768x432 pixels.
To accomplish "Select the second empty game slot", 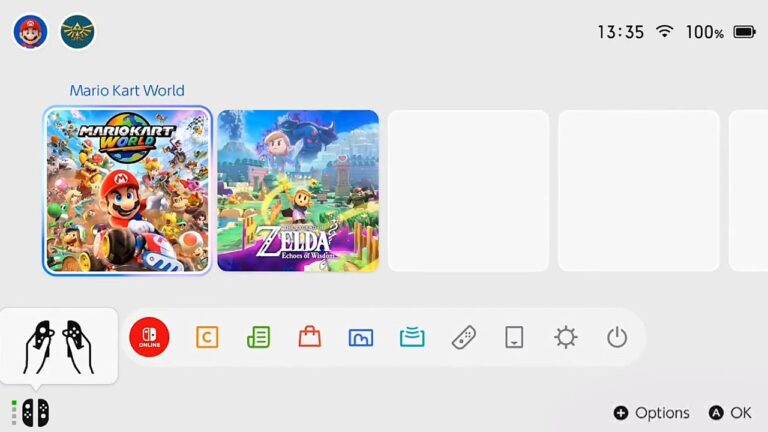I will [639, 191].
